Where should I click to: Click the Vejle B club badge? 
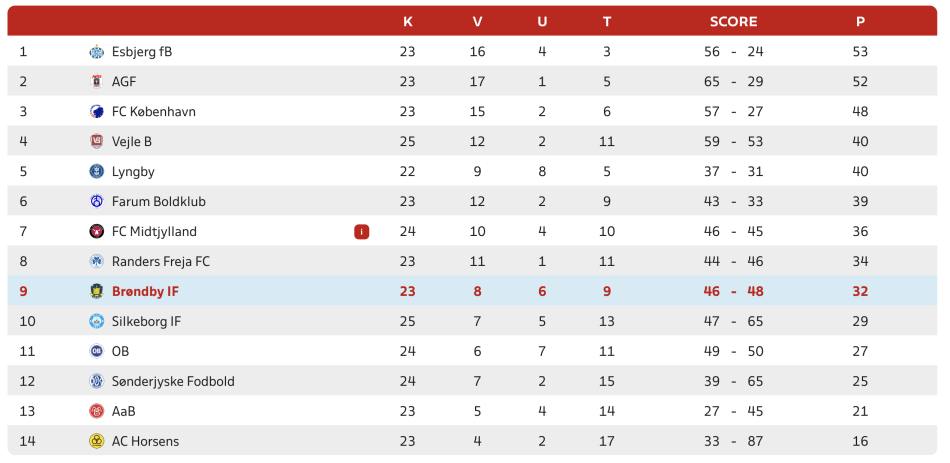point(96,142)
